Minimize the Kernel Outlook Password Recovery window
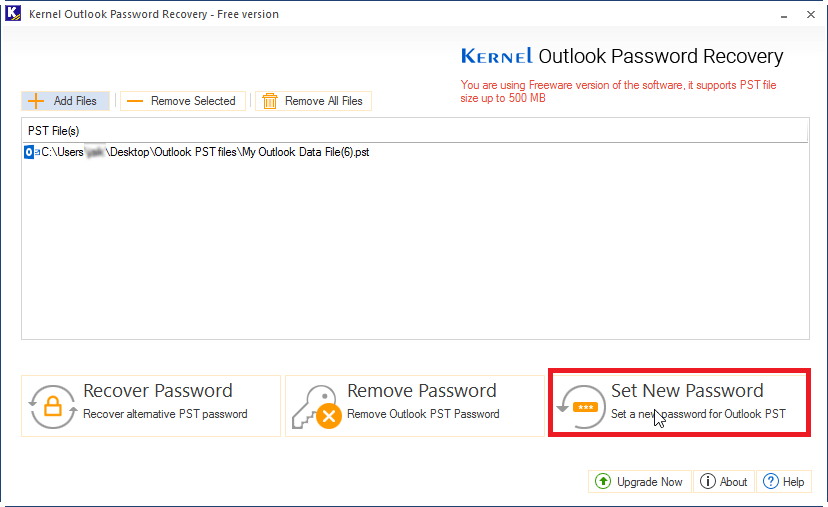828x507 pixels. 784,15
